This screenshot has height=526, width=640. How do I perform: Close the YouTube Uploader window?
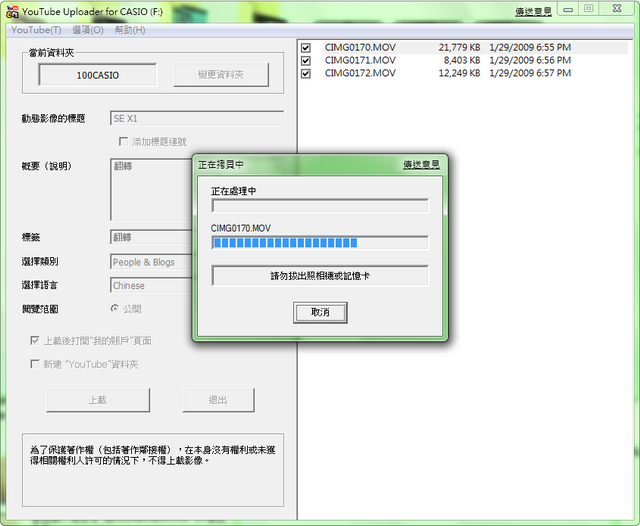click(616, 9)
